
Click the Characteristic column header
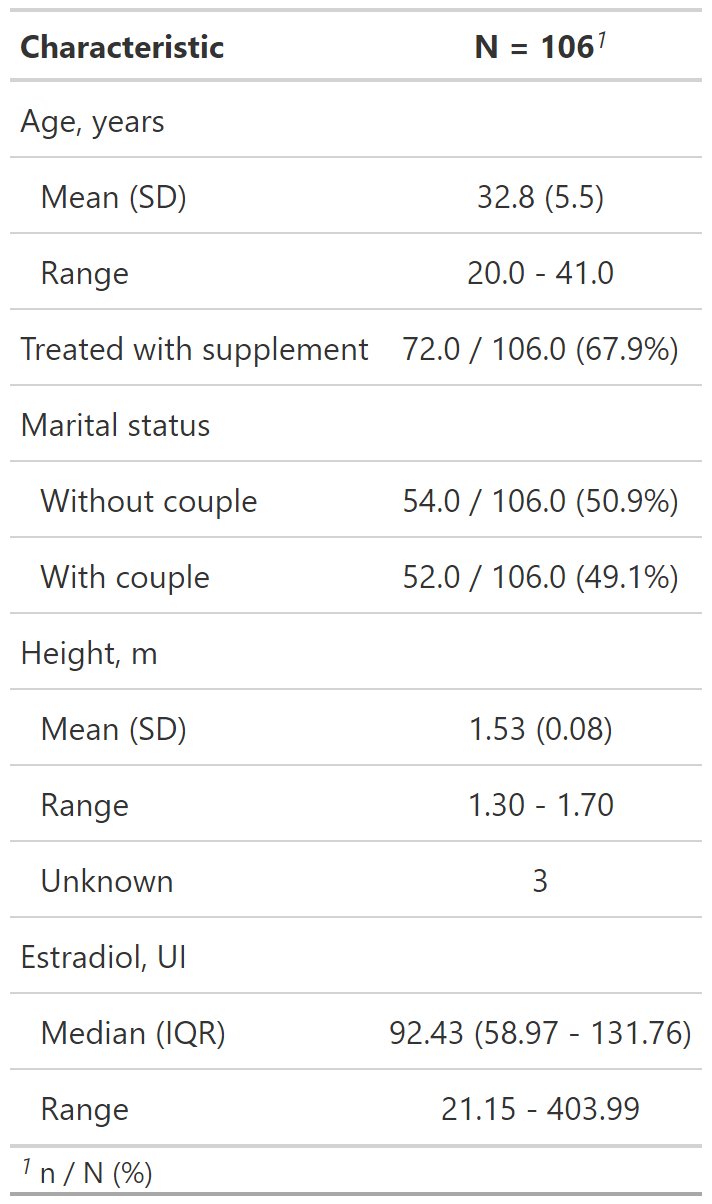[122, 47]
